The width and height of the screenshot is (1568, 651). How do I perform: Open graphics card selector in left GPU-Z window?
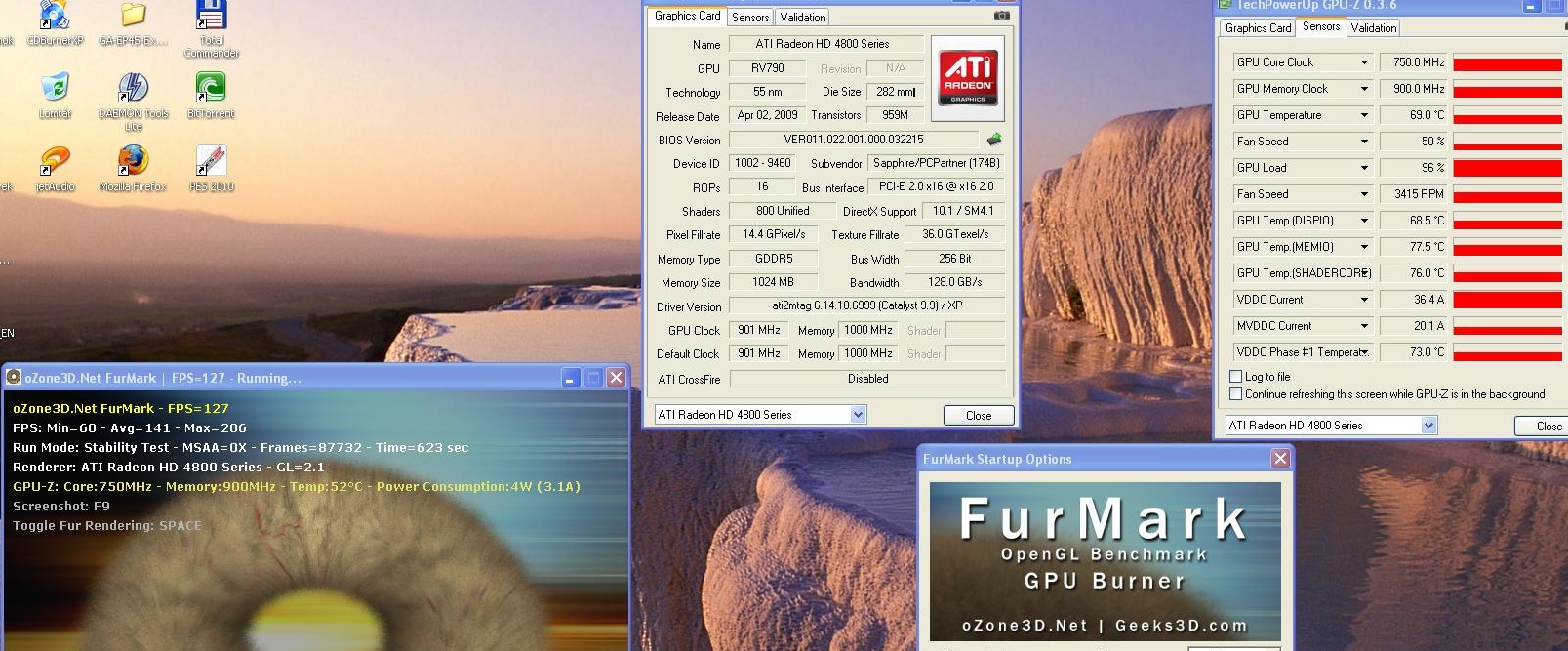coord(760,415)
